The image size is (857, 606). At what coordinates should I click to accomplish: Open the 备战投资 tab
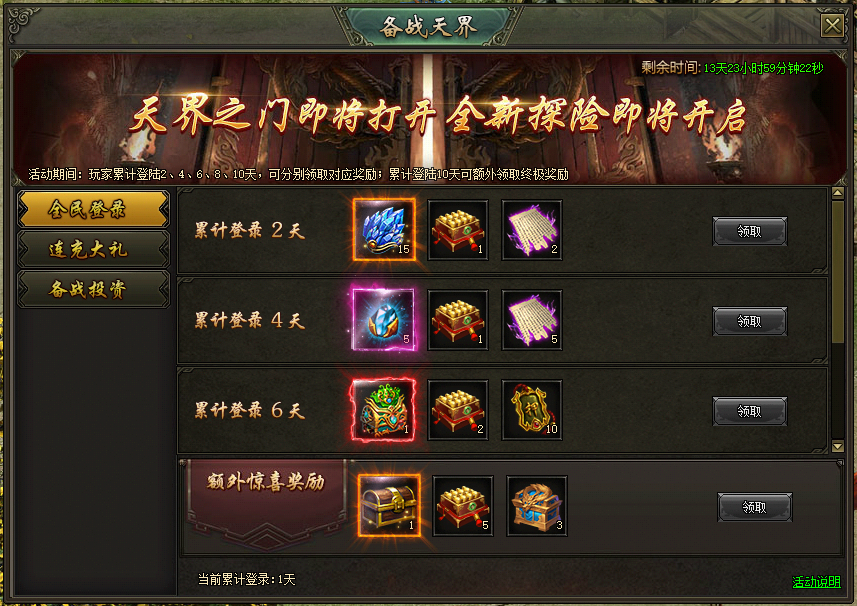[x=93, y=289]
